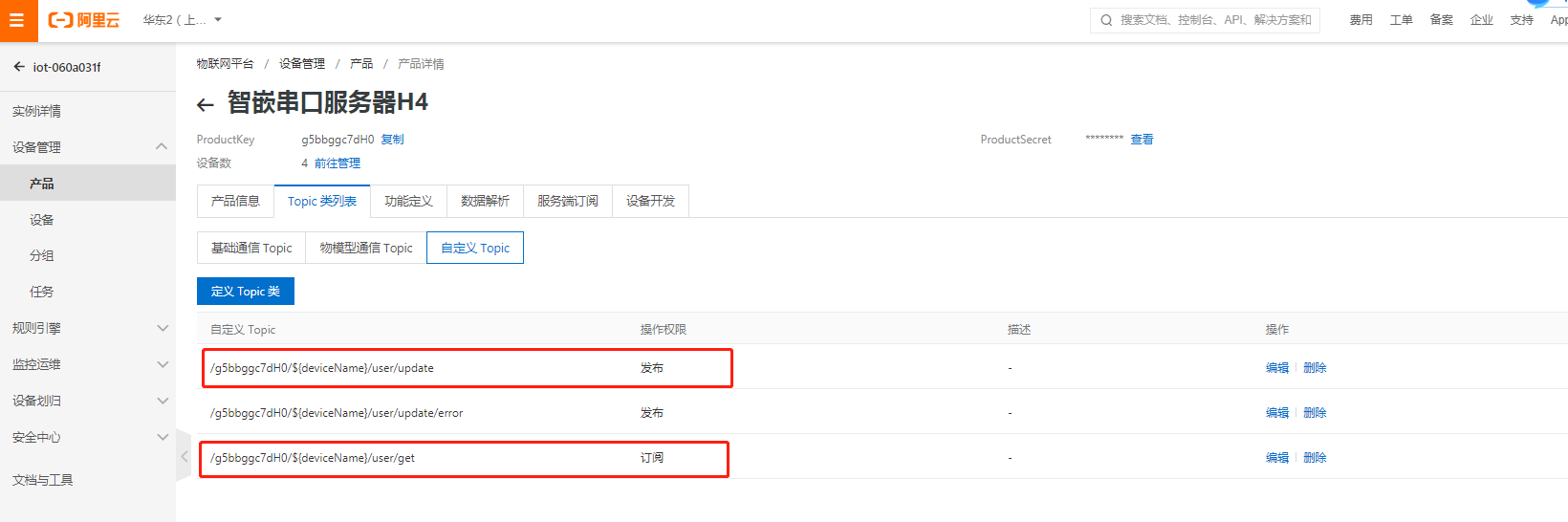Click the search magnifier icon
1568x522 pixels.
(1106, 20)
